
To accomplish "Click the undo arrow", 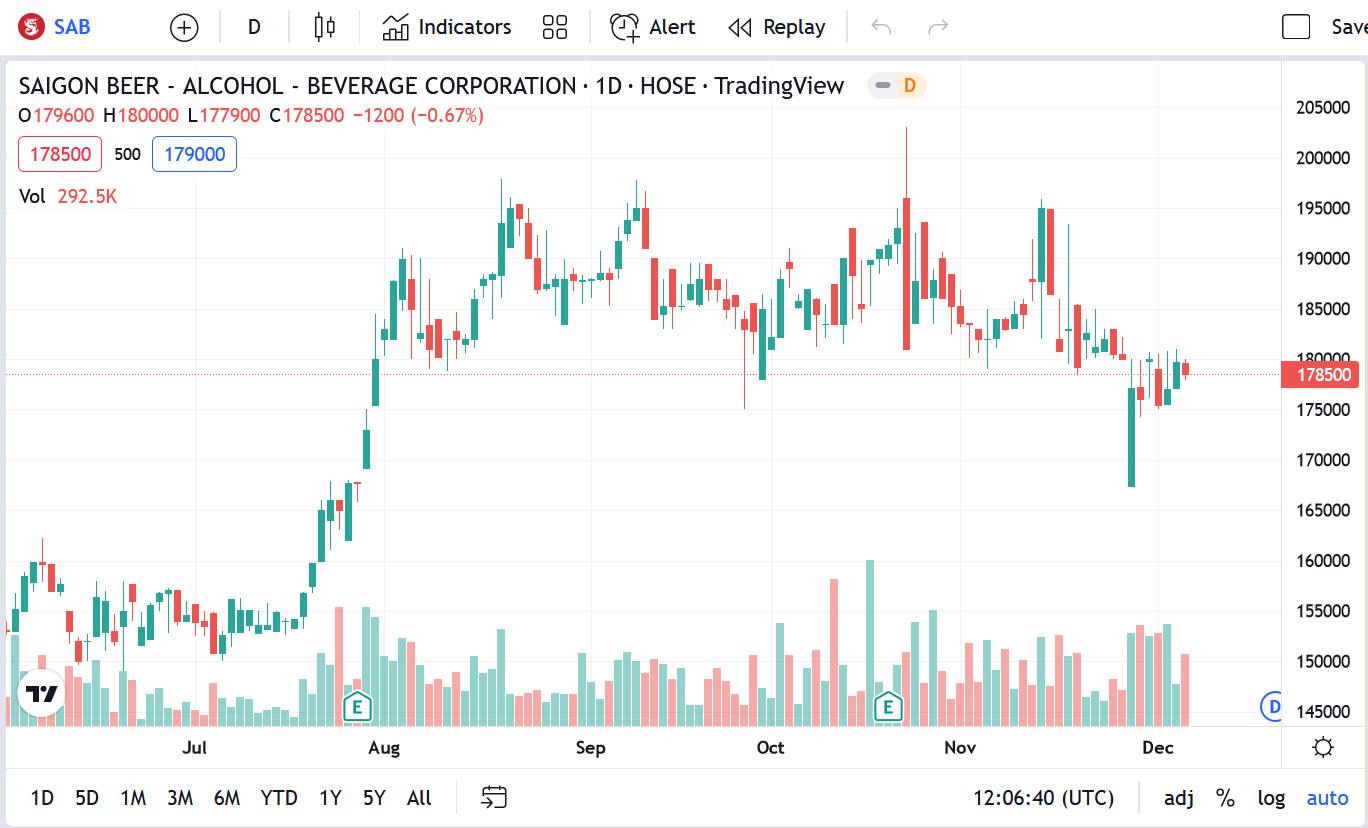I will click(x=881, y=27).
